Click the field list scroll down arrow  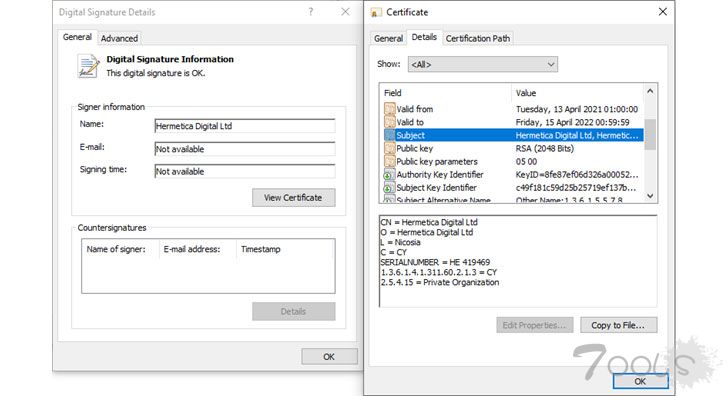click(x=650, y=196)
